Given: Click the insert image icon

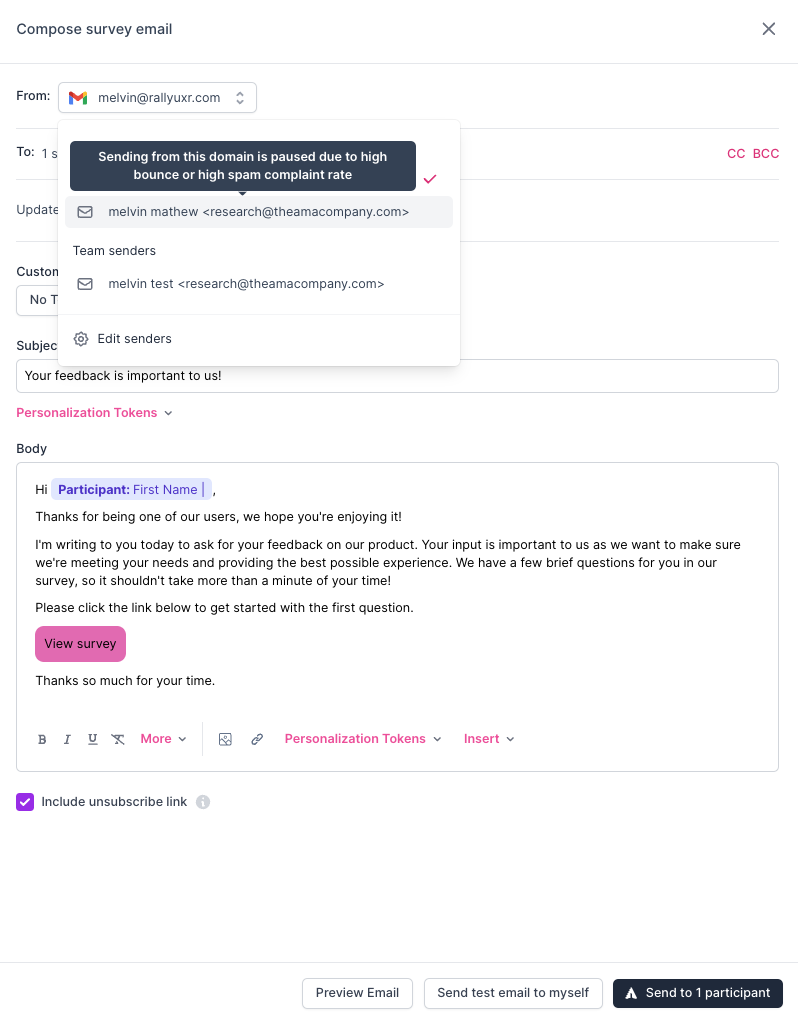Looking at the screenshot, I should (x=225, y=739).
